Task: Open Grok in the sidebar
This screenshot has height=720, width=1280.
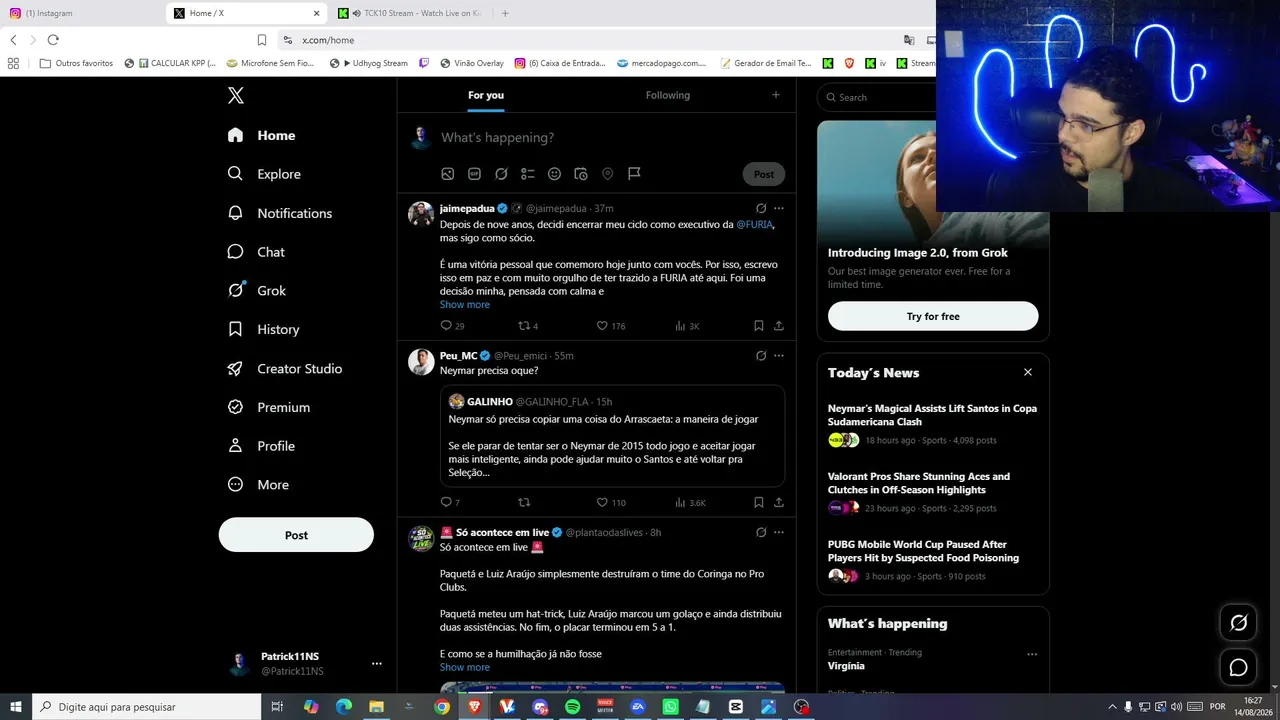Action: coord(257,291)
